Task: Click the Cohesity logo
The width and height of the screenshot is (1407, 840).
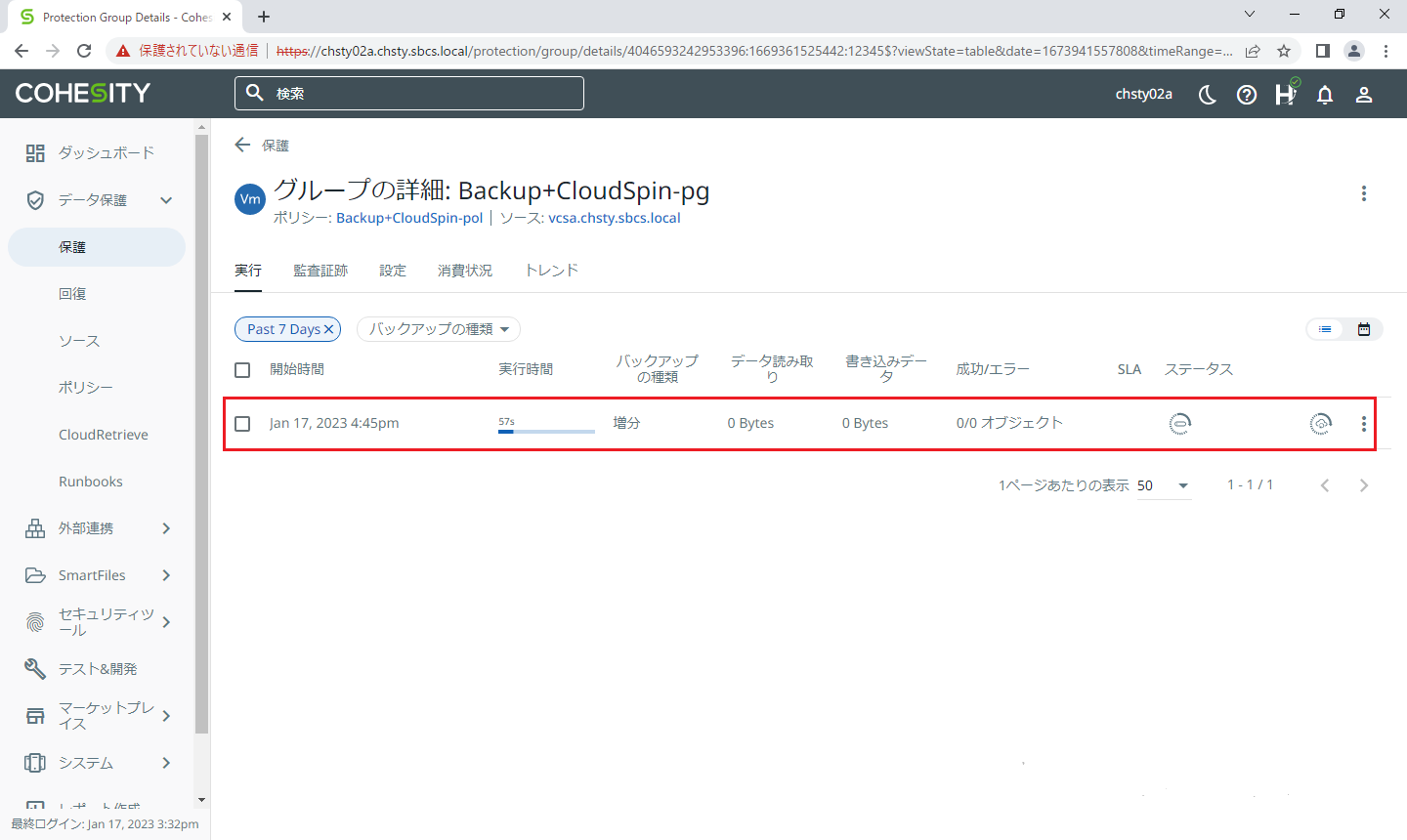Action: click(x=83, y=93)
